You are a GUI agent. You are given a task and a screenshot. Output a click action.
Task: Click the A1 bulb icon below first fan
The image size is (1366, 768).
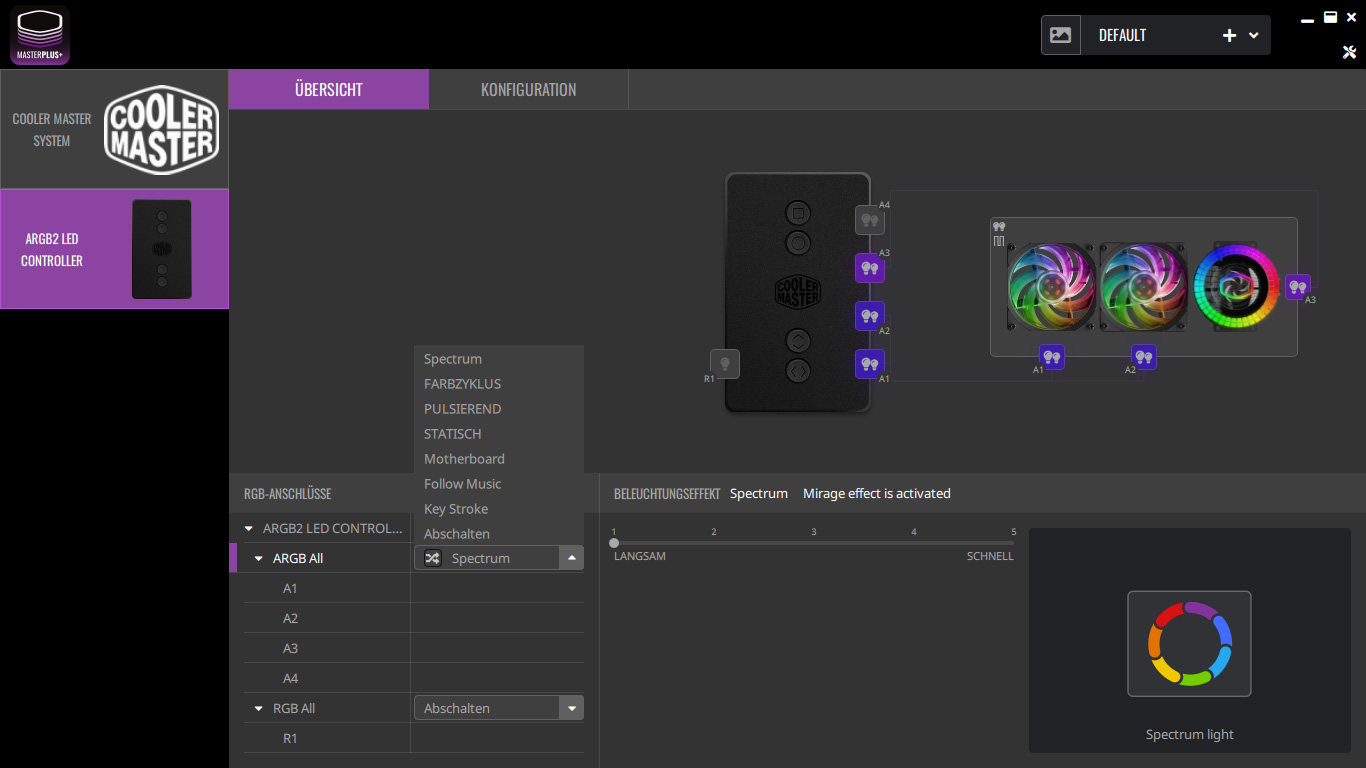(x=1052, y=356)
